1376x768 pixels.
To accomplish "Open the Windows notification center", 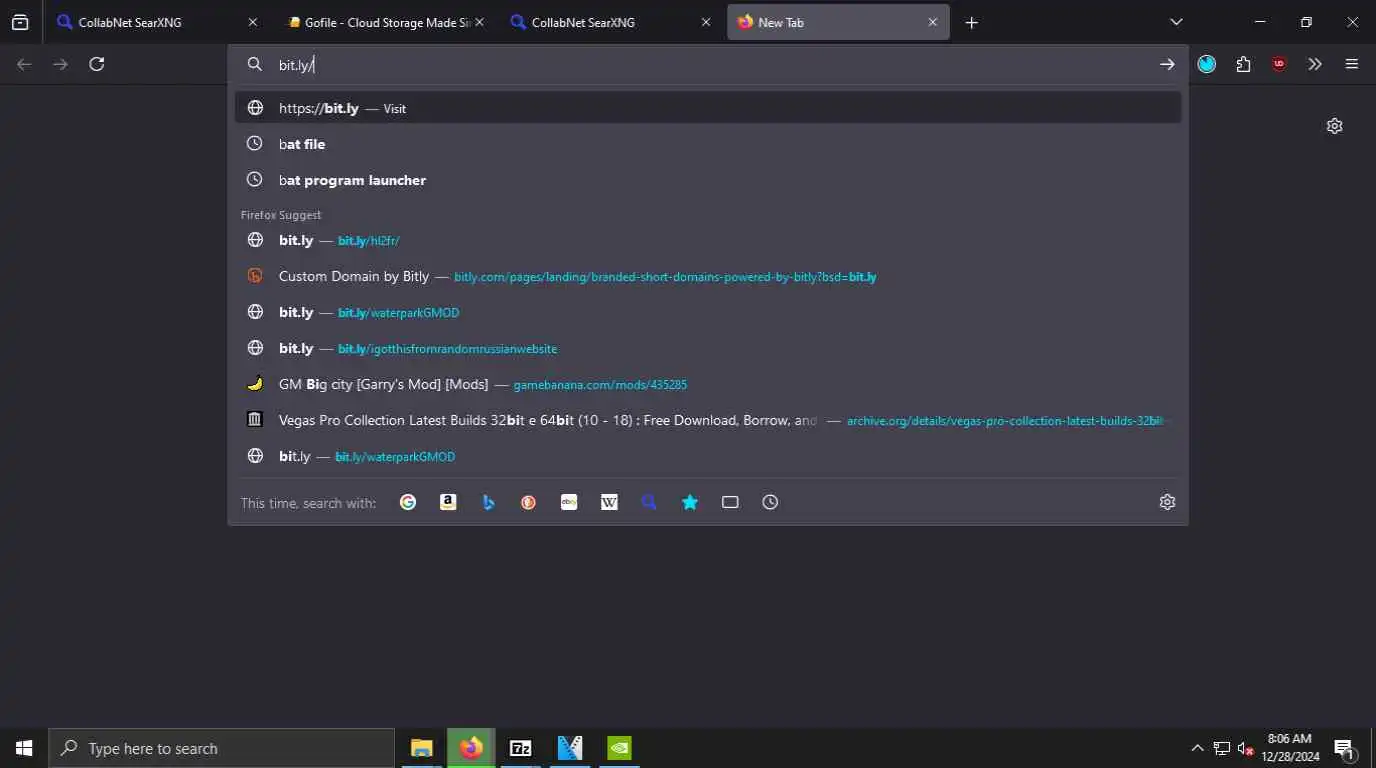I will pyautogui.click(x=1344, y=748).
